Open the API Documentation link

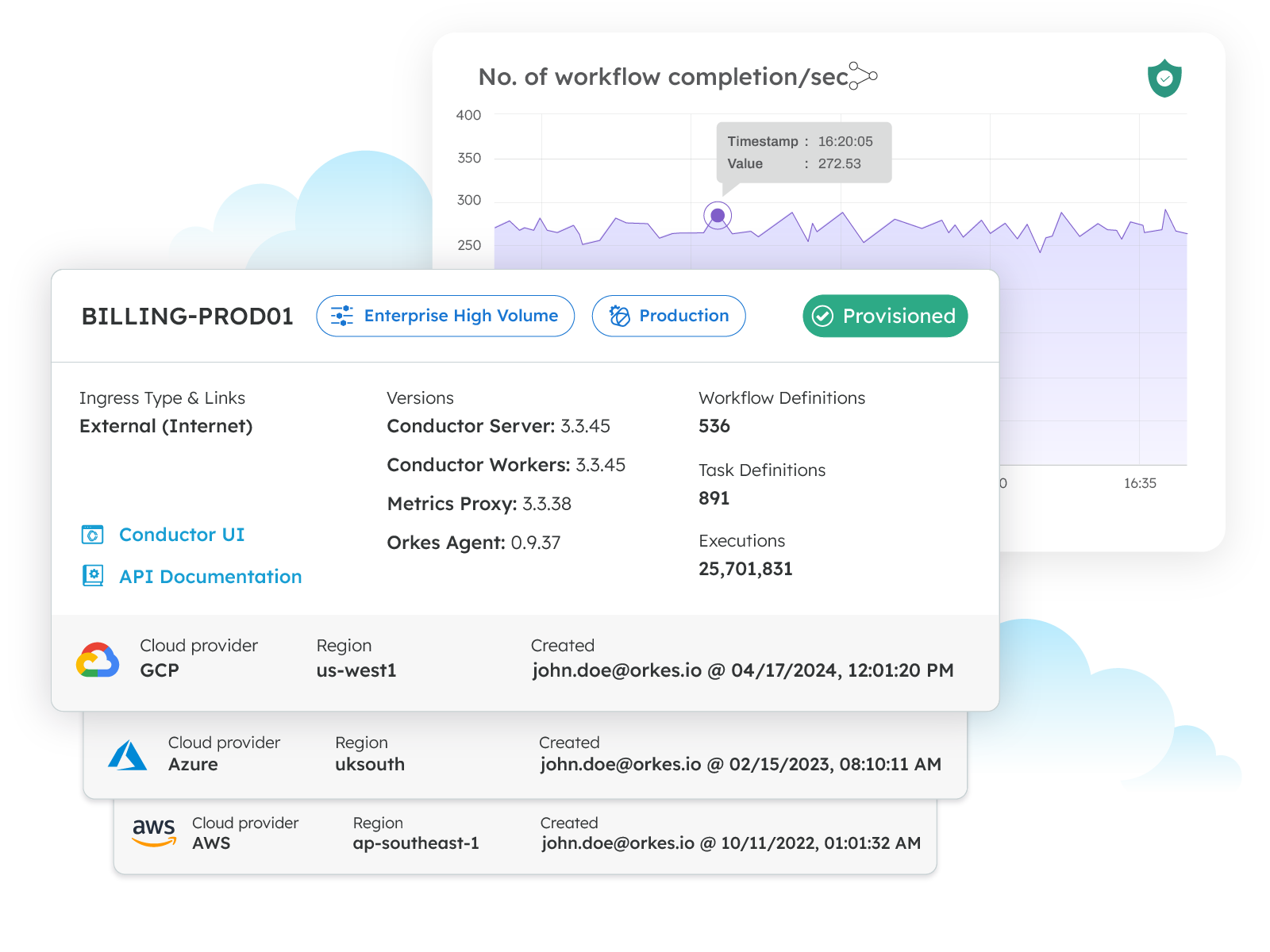pyautogui.click(x=210, y=577)
